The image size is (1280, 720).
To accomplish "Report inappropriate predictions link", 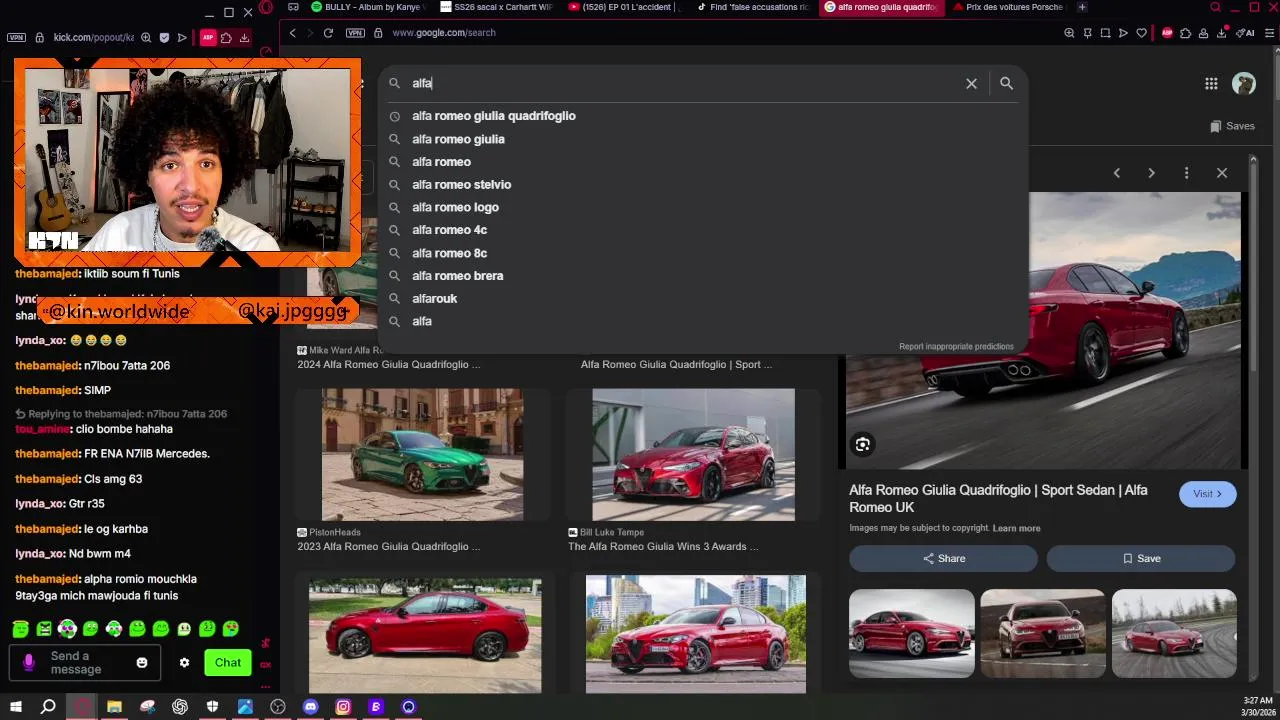I will tap(956, 347).
